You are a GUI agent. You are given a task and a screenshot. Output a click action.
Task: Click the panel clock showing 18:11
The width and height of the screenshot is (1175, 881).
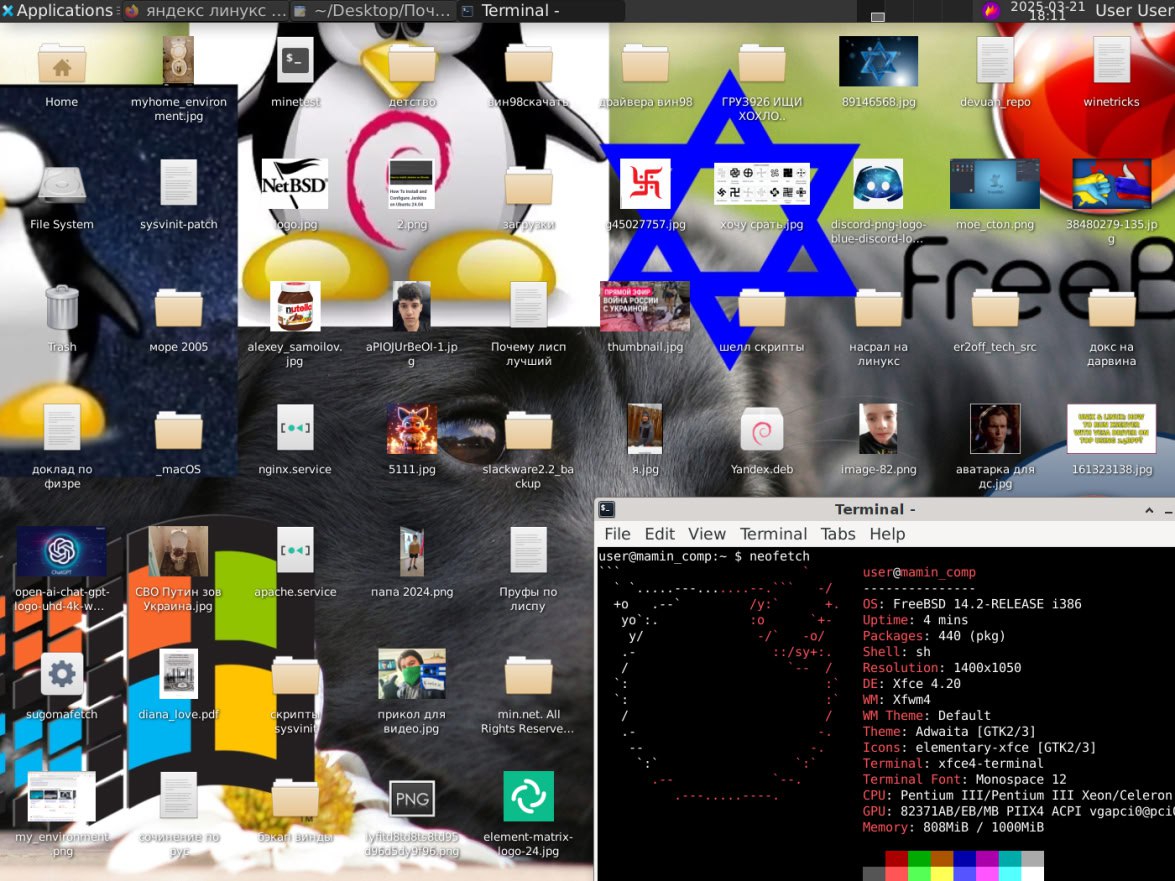1047,10
